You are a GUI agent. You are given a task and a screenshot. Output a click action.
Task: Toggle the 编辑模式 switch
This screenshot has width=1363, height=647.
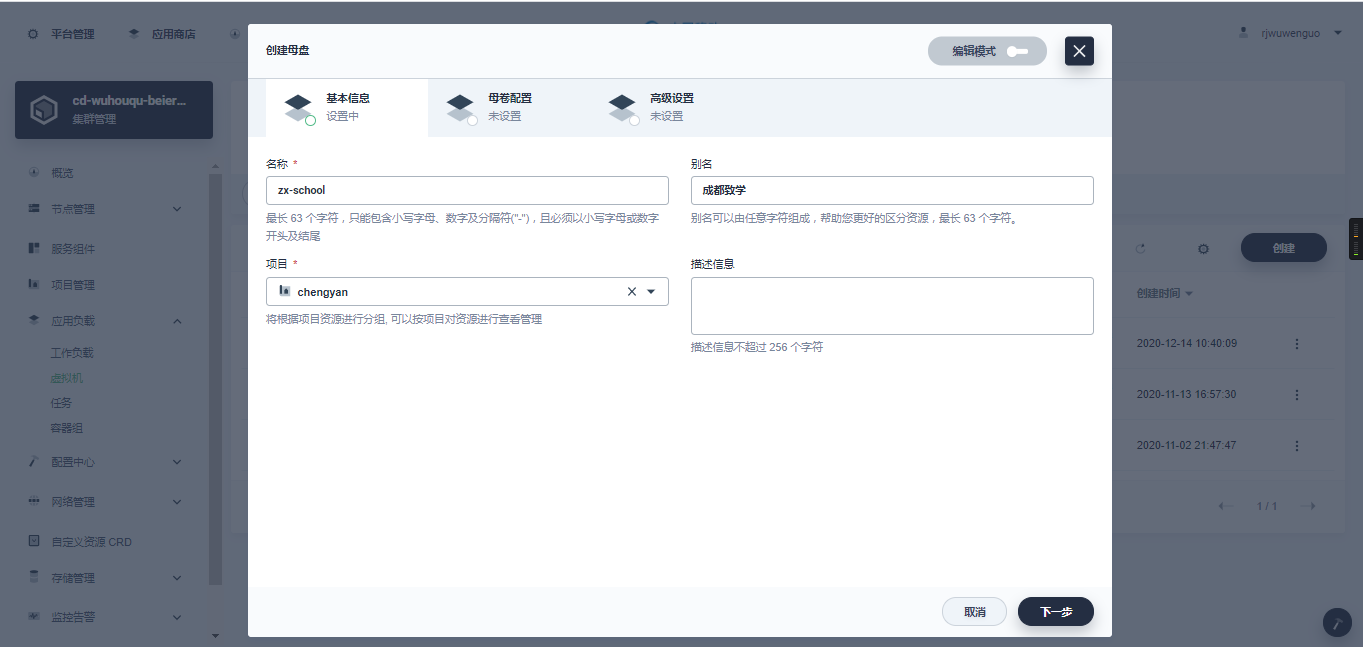1017,51
